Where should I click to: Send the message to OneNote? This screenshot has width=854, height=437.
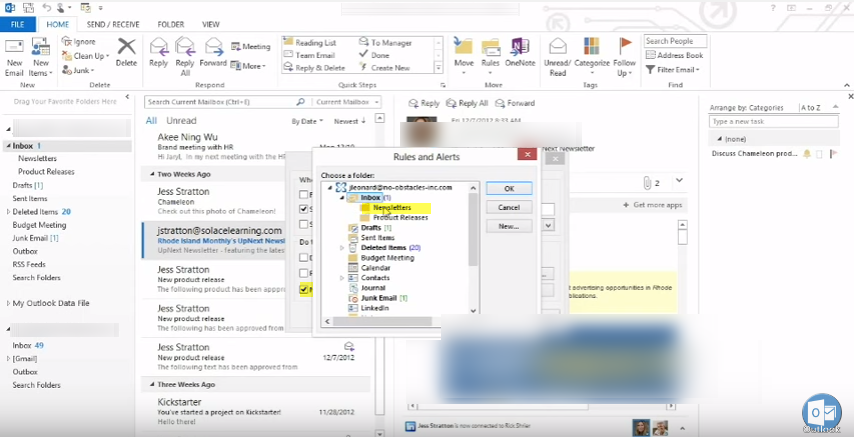520,53
